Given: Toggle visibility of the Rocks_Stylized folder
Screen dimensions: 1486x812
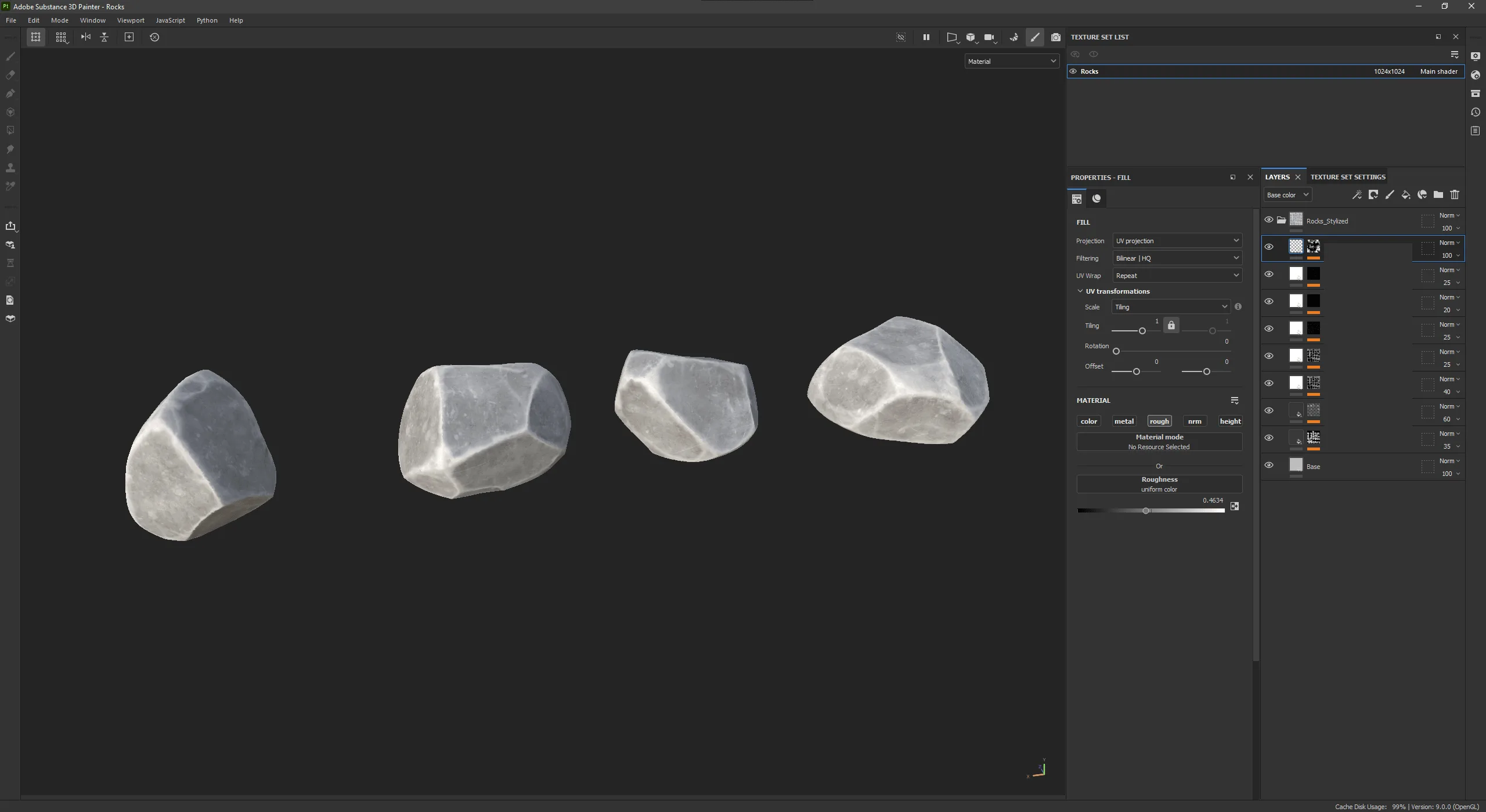Looking at the screenshot, I should [x=1269, y=220].
